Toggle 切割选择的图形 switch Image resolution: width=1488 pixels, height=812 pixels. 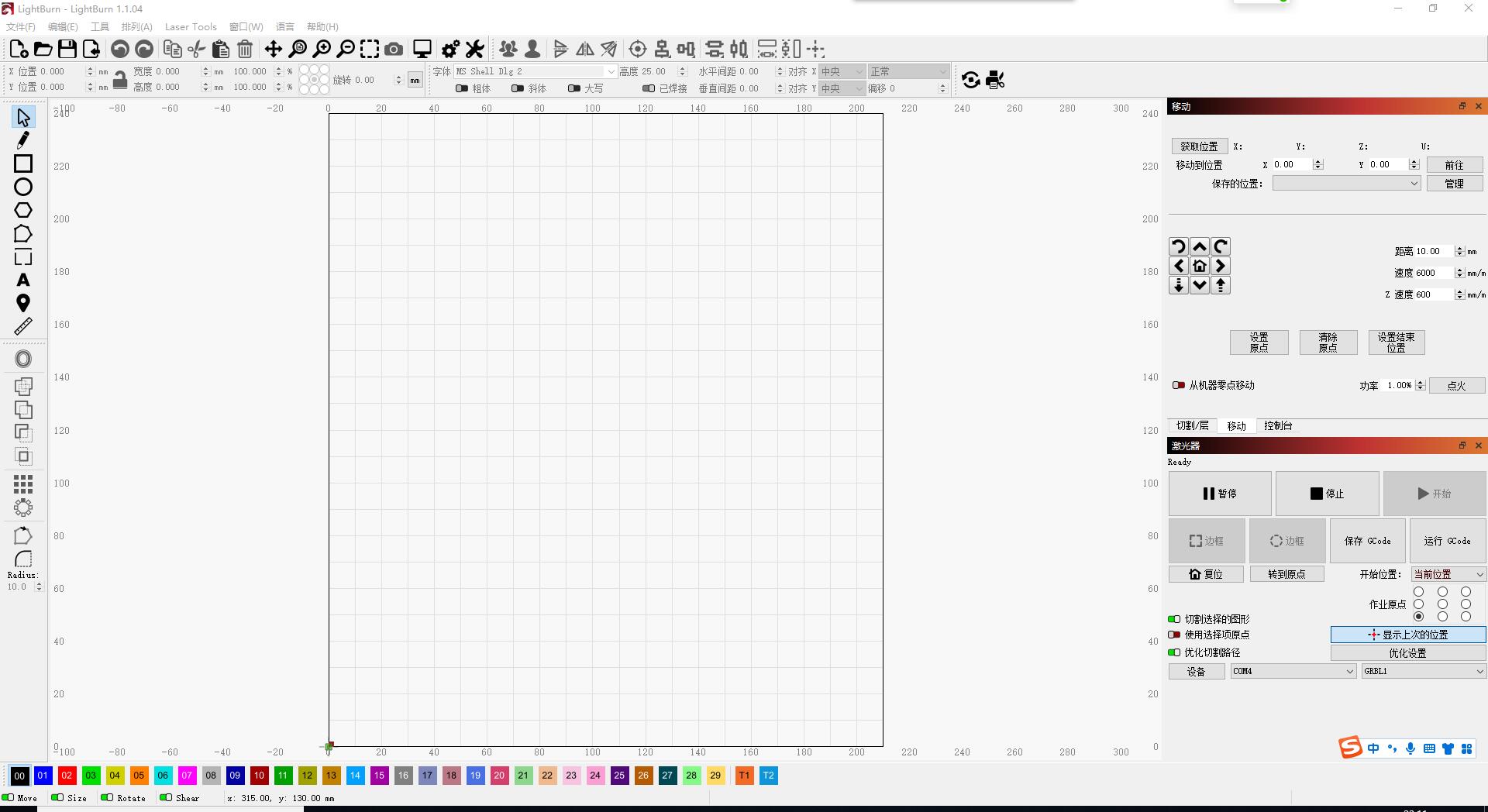pyautogui.click(x=1174, y=619)
